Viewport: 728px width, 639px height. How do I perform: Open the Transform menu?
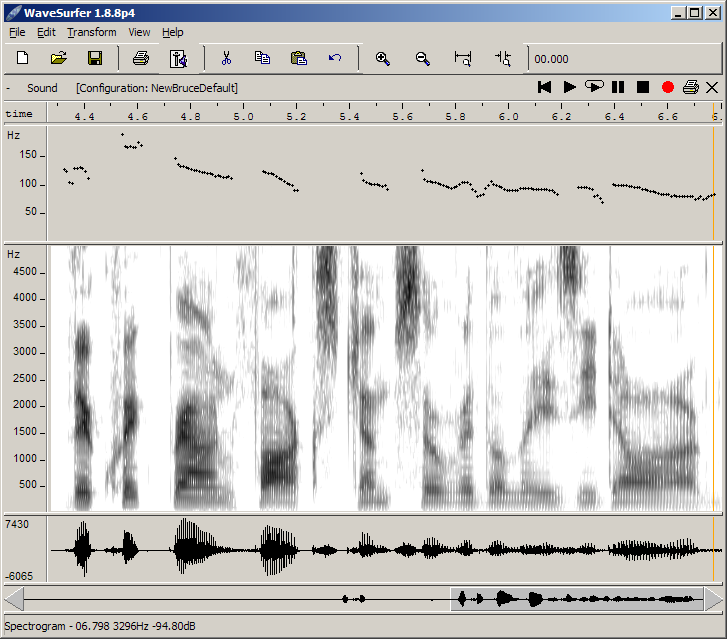click(92, 32)
